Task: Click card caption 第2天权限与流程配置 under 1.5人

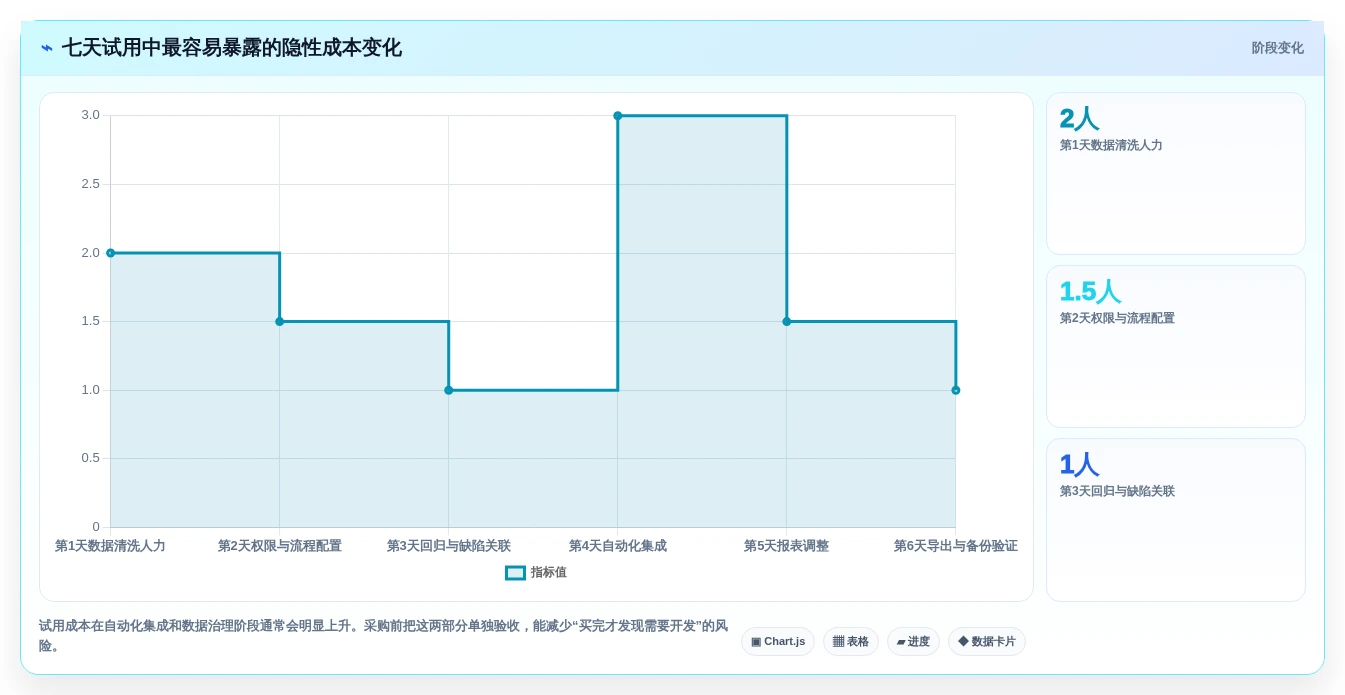Action: tap(1117, 318)
